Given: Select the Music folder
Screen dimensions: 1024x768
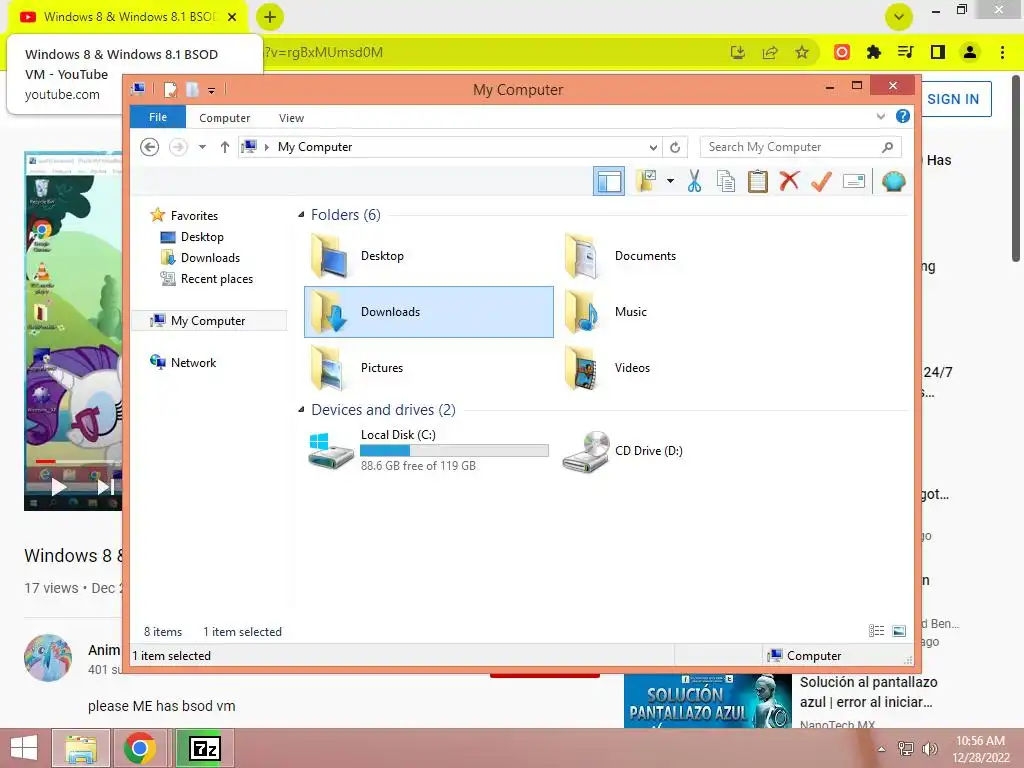Looking at the screenshot, I should tap(606, 312).
